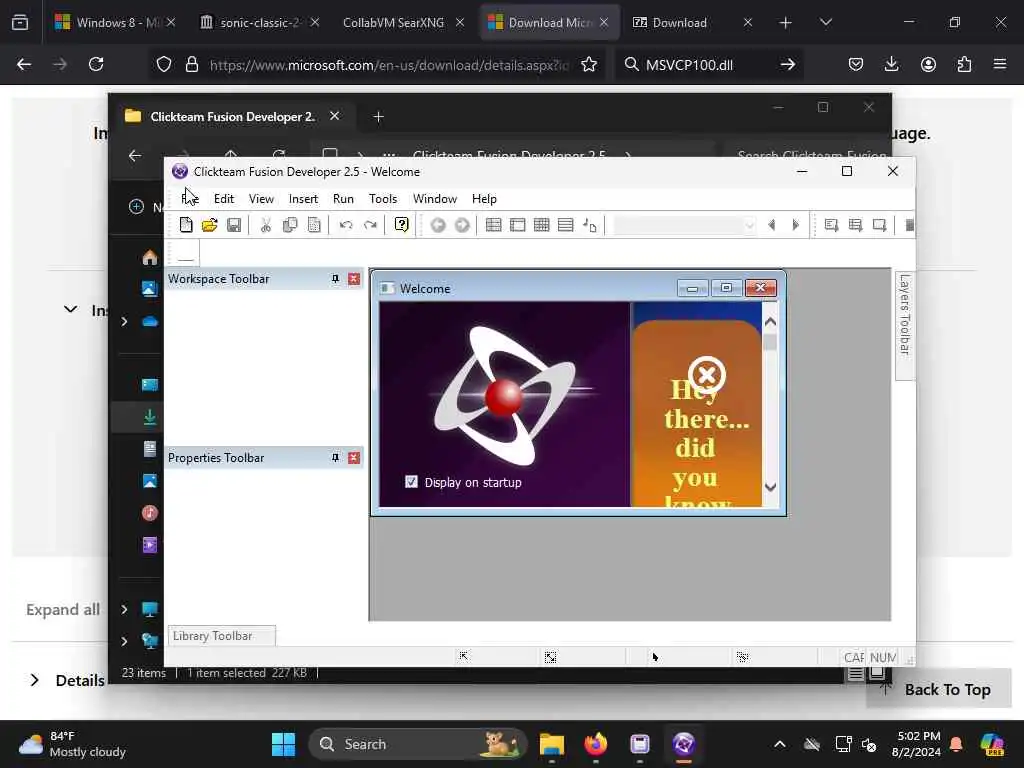Screen dimensions: 1024x768
Task: Open File Explorer from the taskbar
Action: [x=552, y=744]
